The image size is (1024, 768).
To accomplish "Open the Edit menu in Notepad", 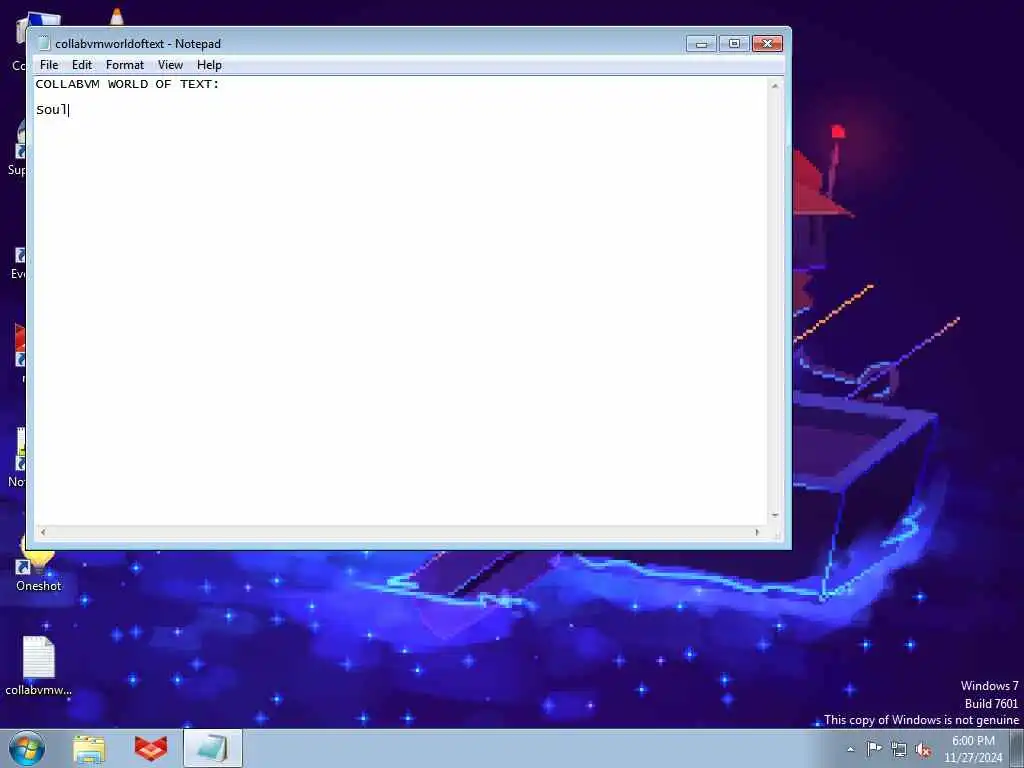I will pyautogui.click(x=82, y=65).
